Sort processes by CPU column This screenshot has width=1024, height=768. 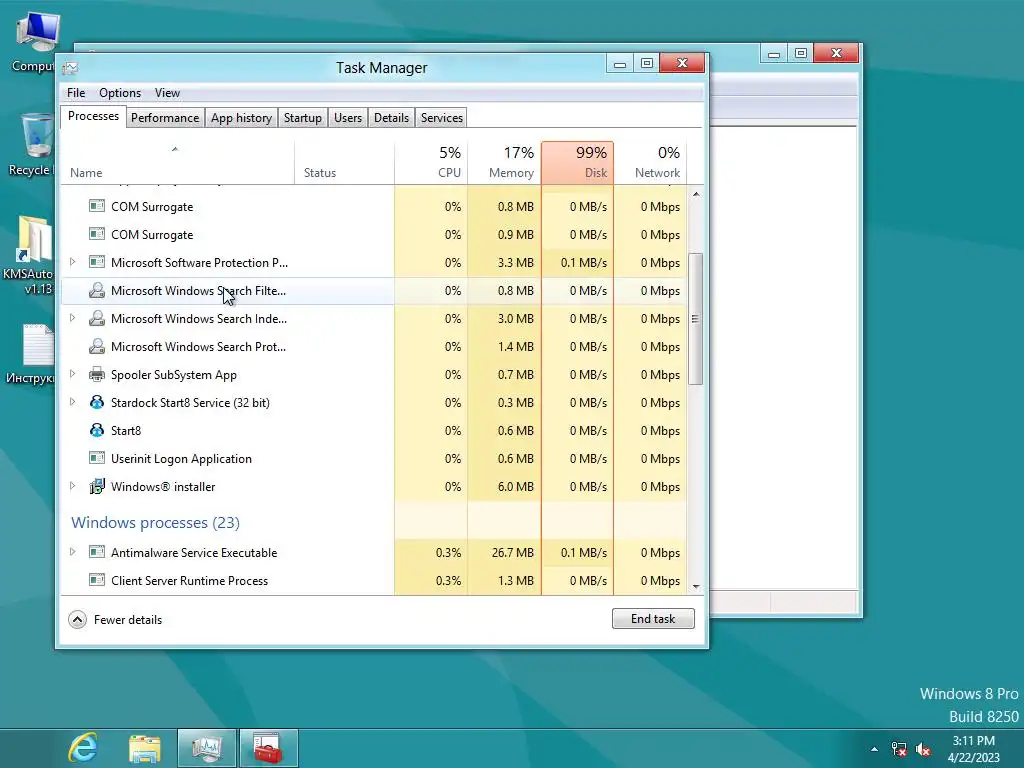coord(431,162)
